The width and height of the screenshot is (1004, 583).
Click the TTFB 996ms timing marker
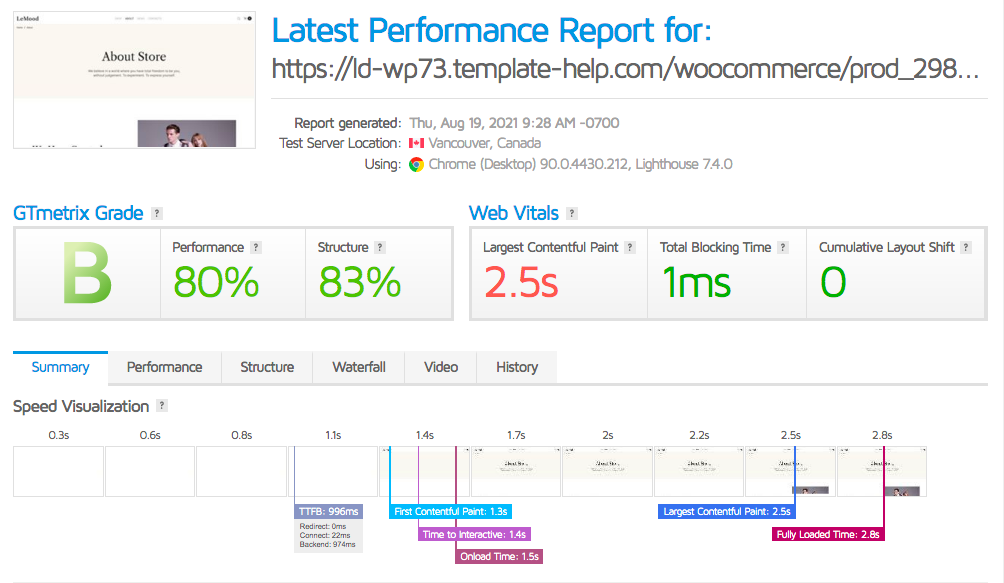(x=329, y=511)
